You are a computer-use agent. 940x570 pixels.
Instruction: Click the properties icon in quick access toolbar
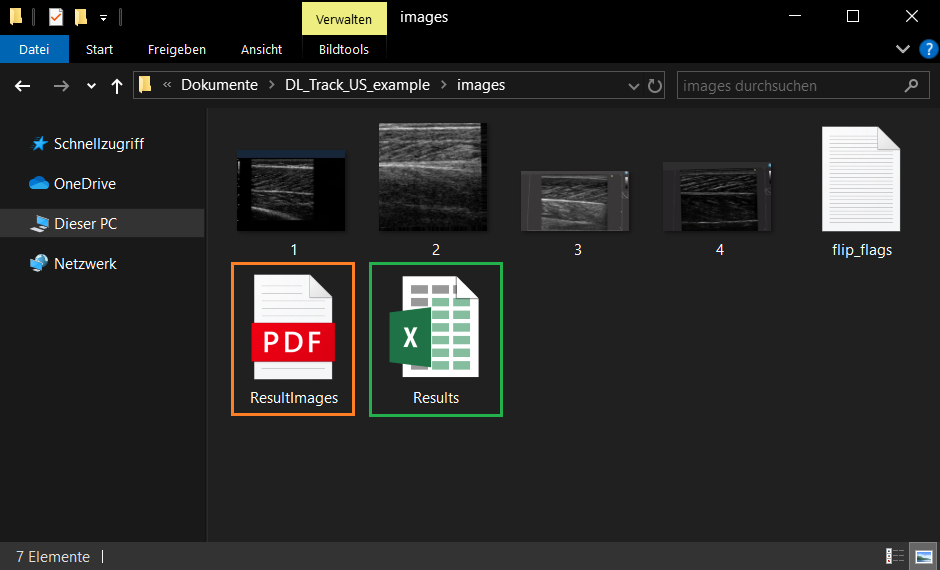(x=56, y=17)
